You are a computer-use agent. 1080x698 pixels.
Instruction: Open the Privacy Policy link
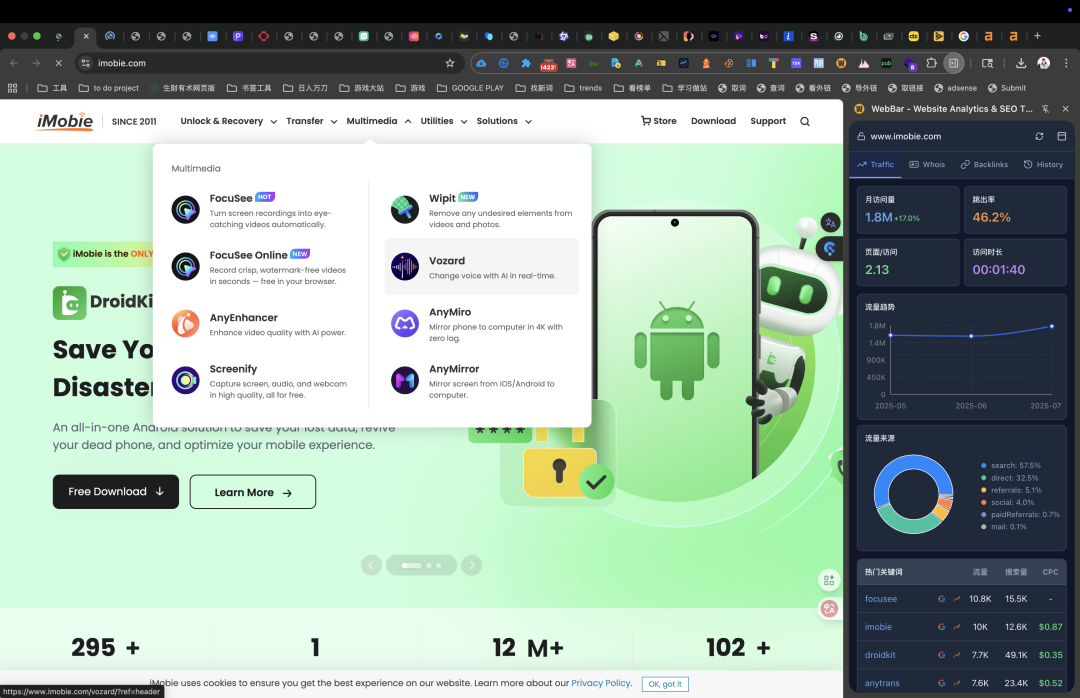point(601,683)
